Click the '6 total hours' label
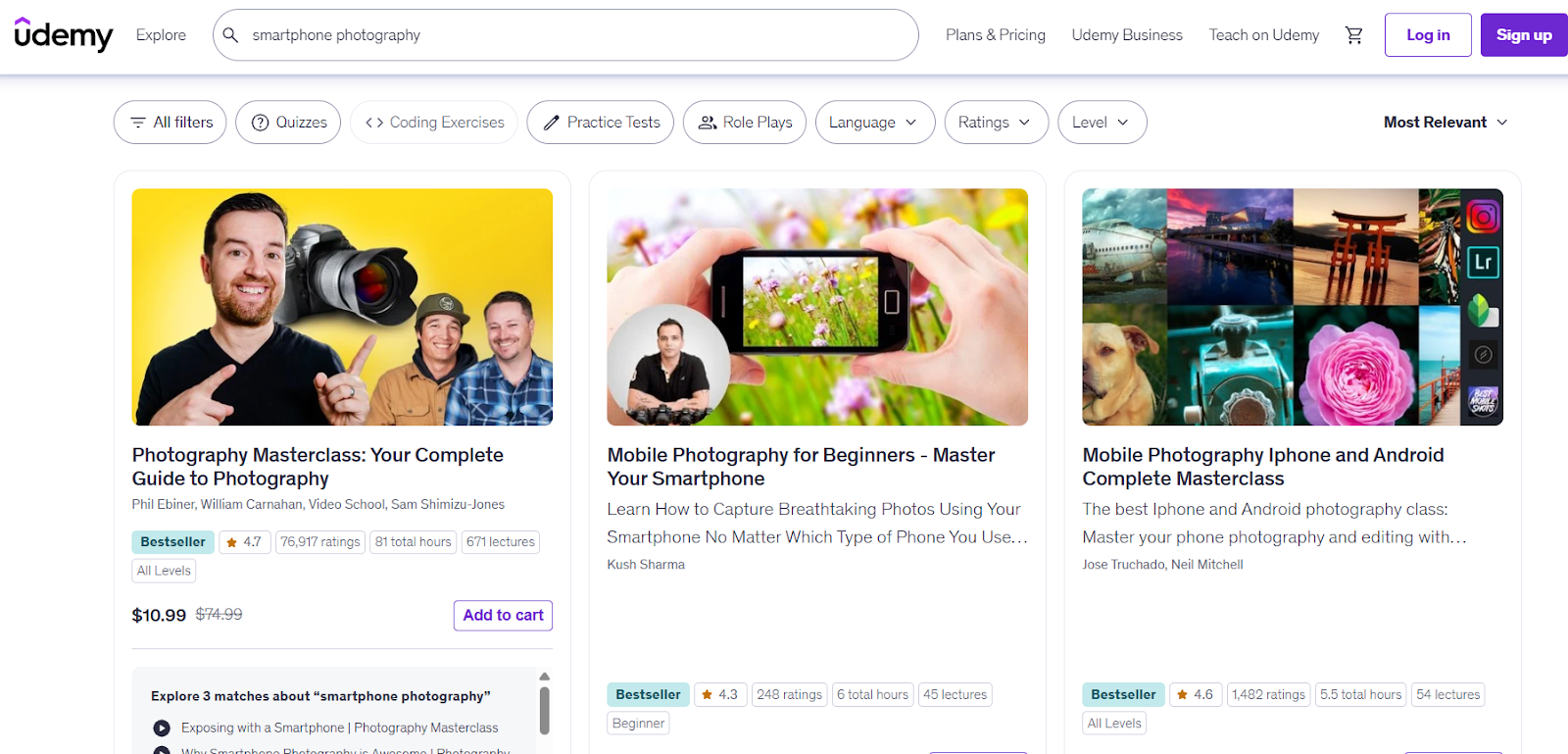This screenshot has width=1568, height=754. click(x=872, y=695)
